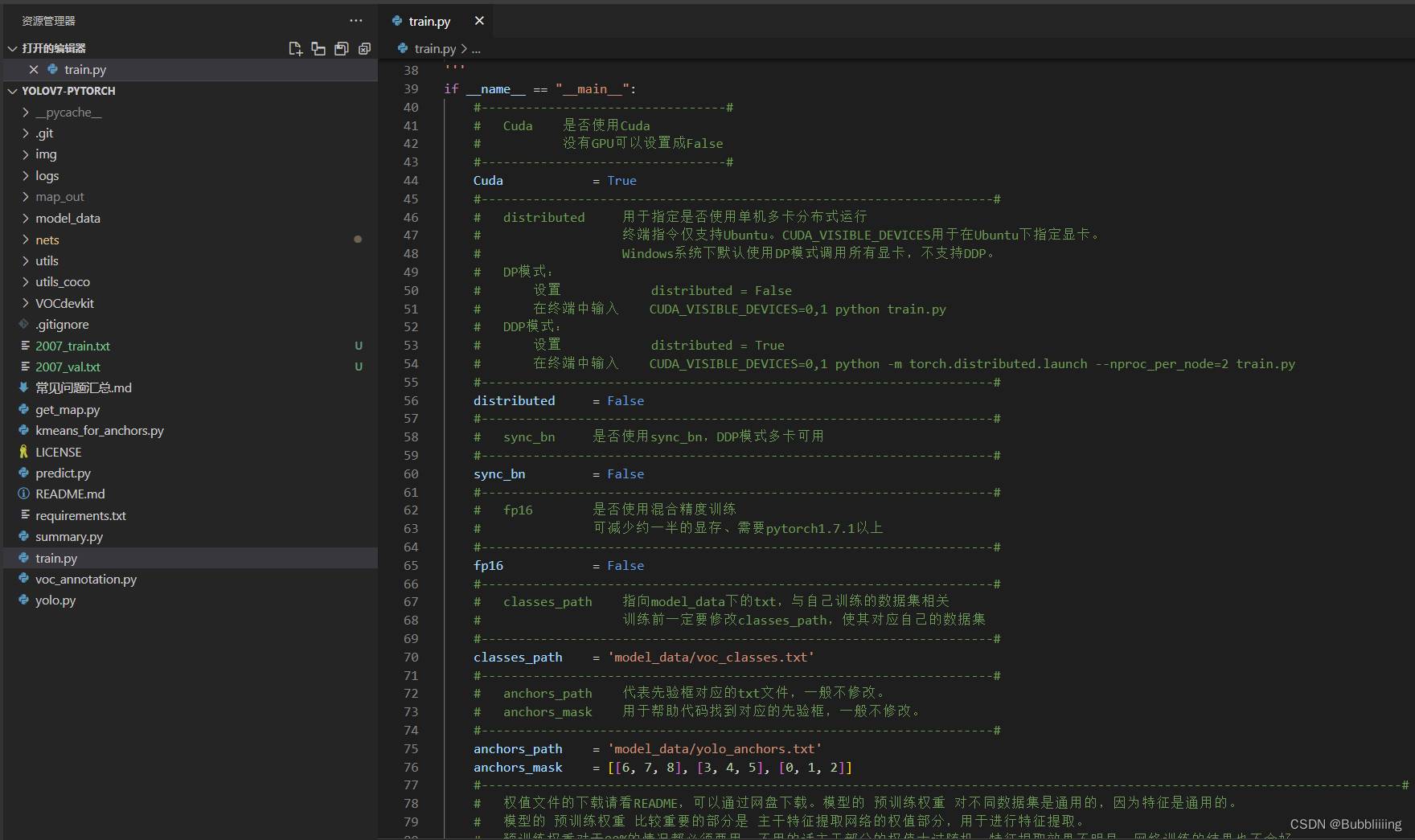The width and height of the screenshot is (1415, 840).
Task: Click the new untitled file icon
Action: pyautogui.click(x=295, y=49)
